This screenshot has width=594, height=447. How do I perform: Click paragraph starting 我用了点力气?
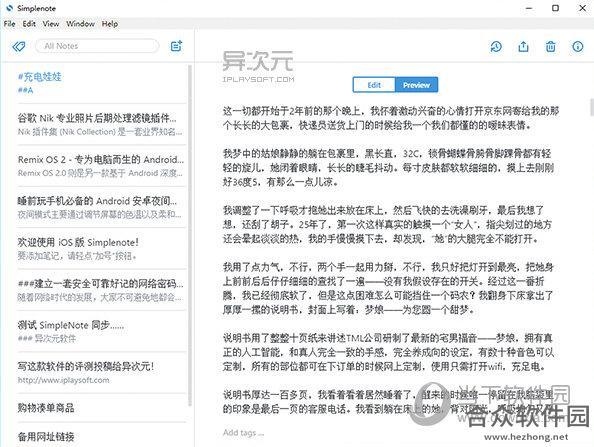click(388, 288)
